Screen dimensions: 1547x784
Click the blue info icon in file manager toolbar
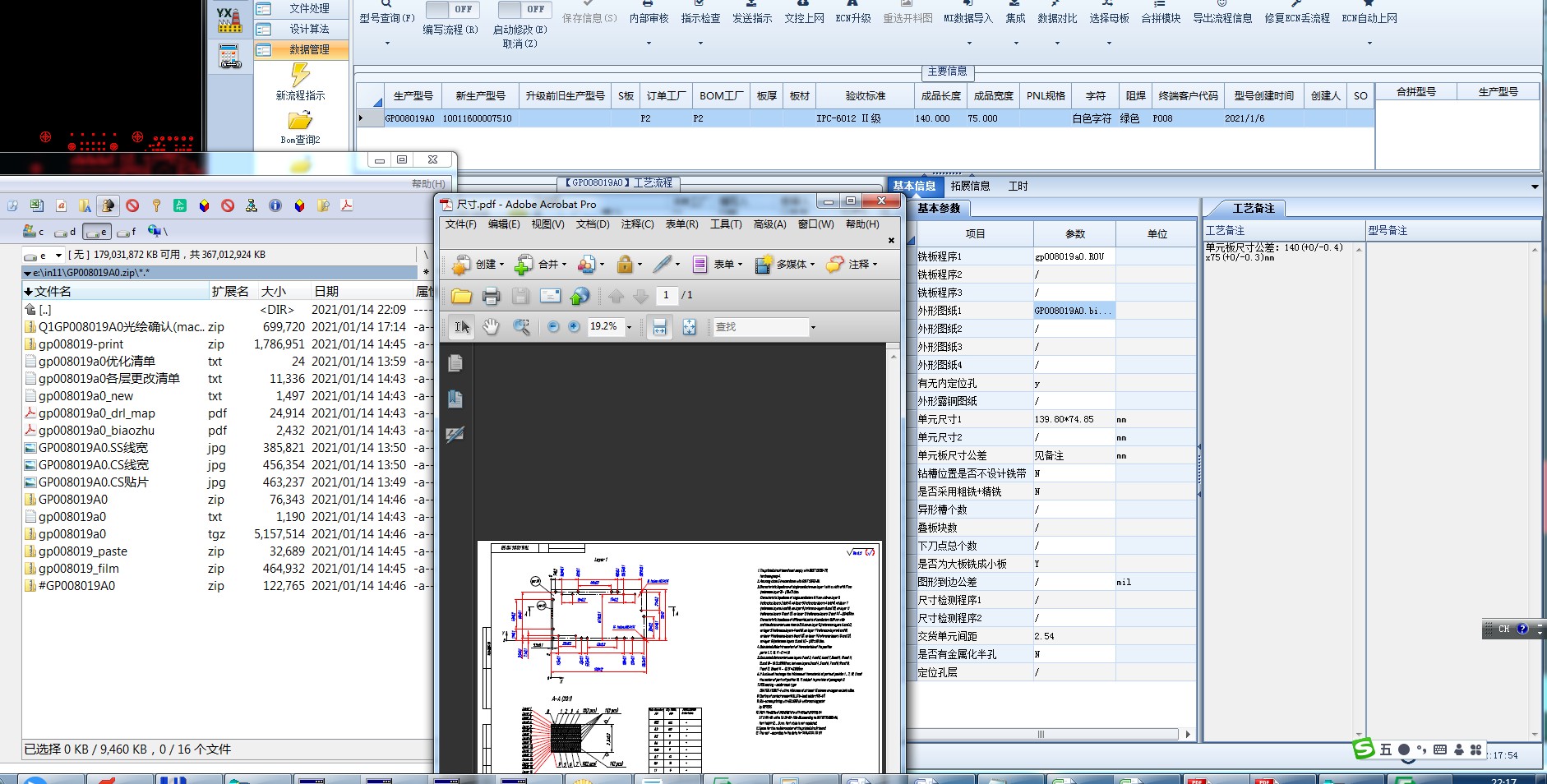(x=275, y=205)
